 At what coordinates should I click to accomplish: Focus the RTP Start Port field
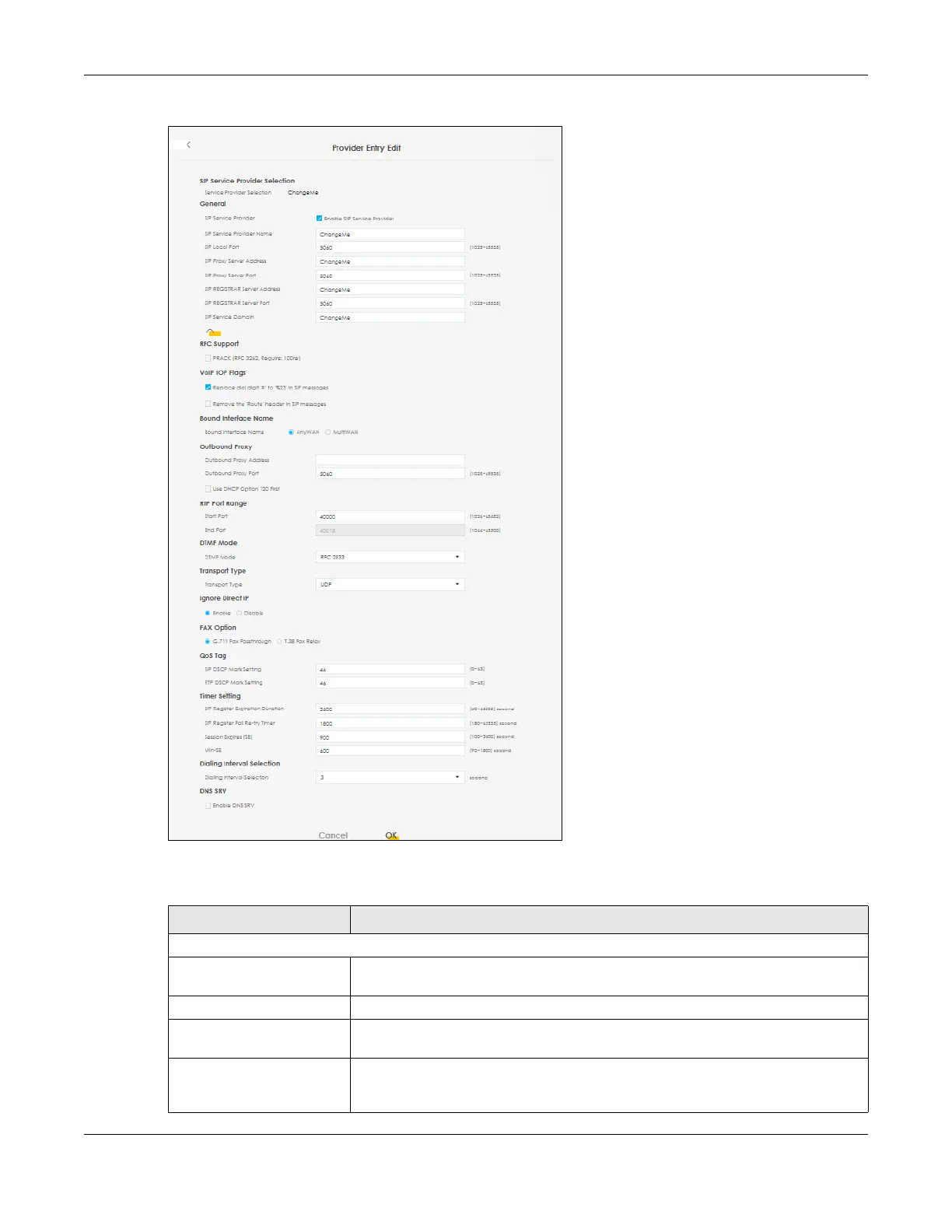pos(390,516)
